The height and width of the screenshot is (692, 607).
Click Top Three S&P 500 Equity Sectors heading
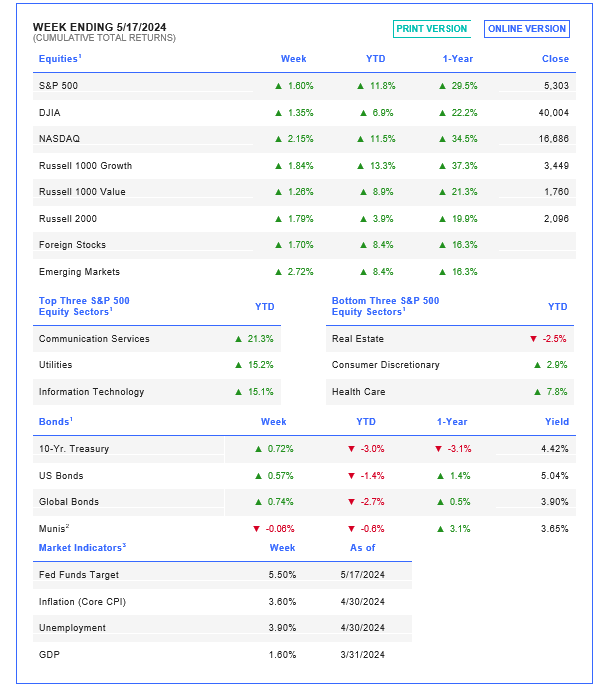(84, 306)
